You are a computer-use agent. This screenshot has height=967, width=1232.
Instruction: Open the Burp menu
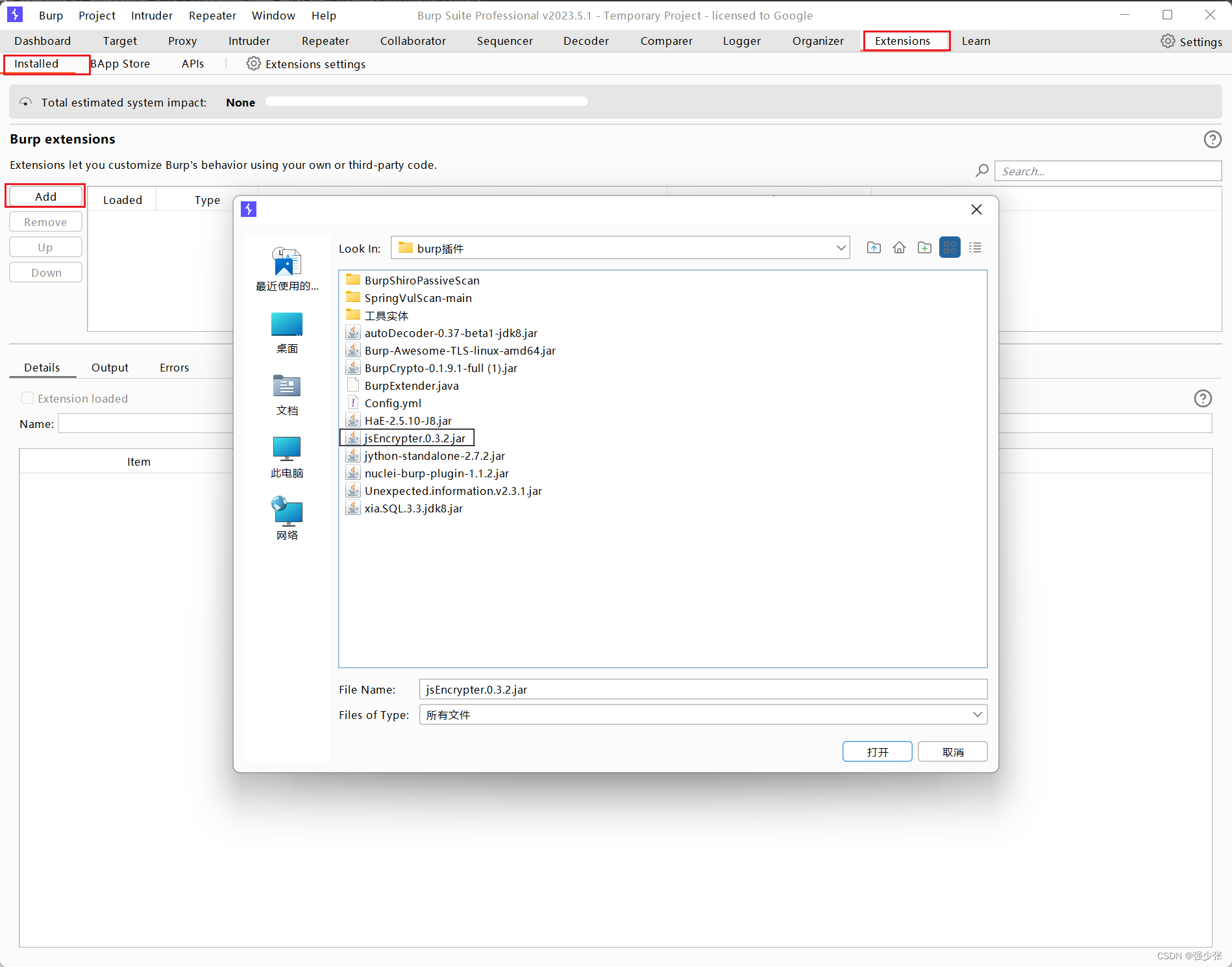tap(51, 15)
